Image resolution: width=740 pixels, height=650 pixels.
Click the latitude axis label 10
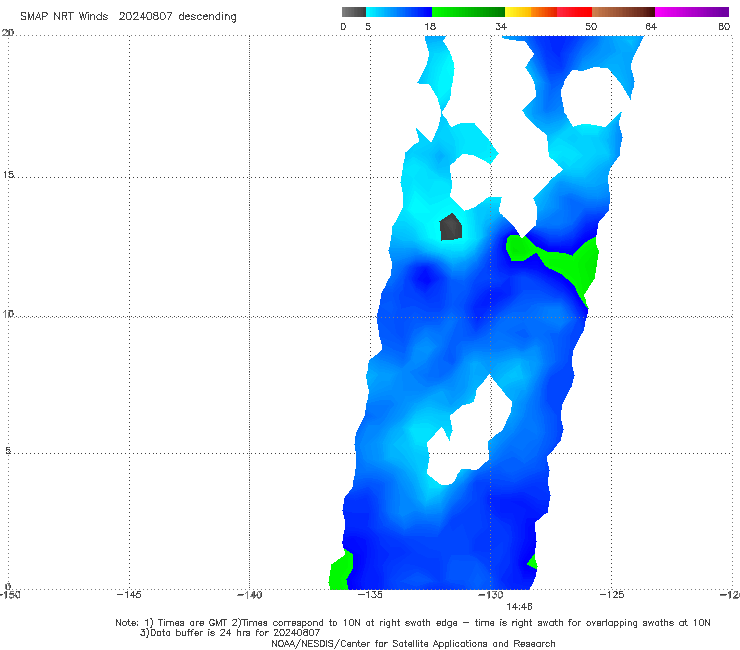pyautogui.click(x=8, y=313)
